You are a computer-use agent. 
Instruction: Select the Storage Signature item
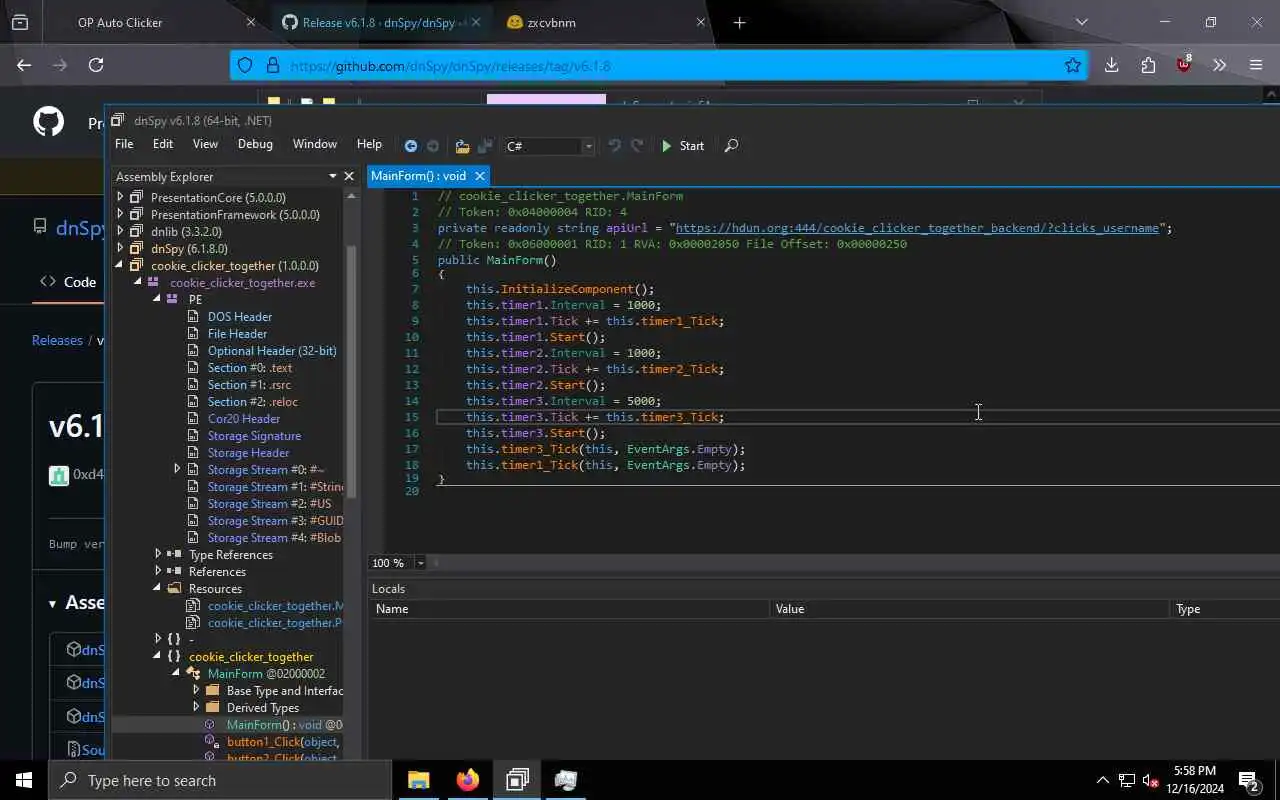tap(254, 436)
